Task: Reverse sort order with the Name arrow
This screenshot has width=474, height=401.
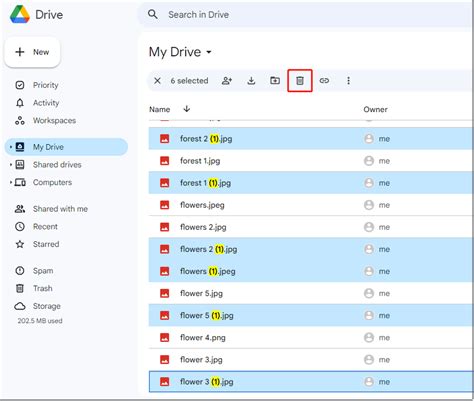Action: point(187,109)
